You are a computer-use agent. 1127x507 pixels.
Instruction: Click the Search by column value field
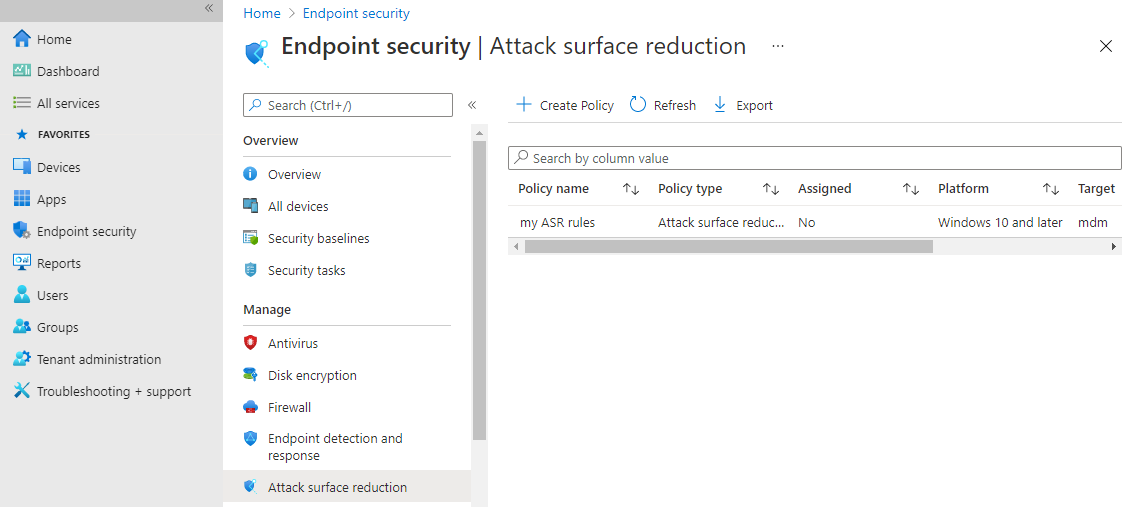click(815, 158)
